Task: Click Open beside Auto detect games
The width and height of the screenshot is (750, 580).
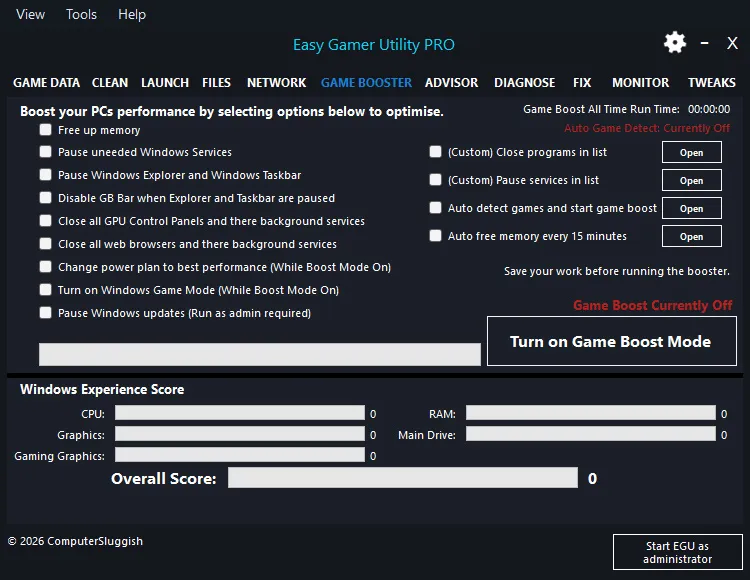Action: click(x=692, y=208)
